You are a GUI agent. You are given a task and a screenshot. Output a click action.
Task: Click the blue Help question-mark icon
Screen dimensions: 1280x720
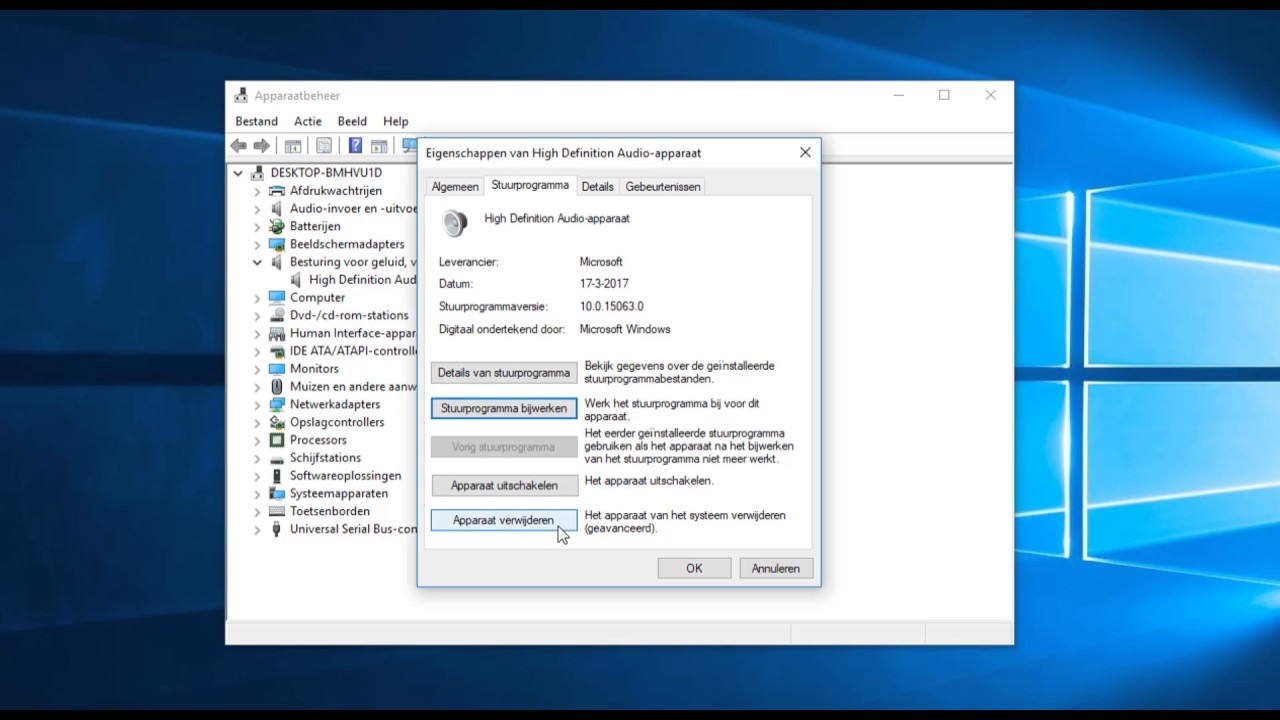click(355, 146)
